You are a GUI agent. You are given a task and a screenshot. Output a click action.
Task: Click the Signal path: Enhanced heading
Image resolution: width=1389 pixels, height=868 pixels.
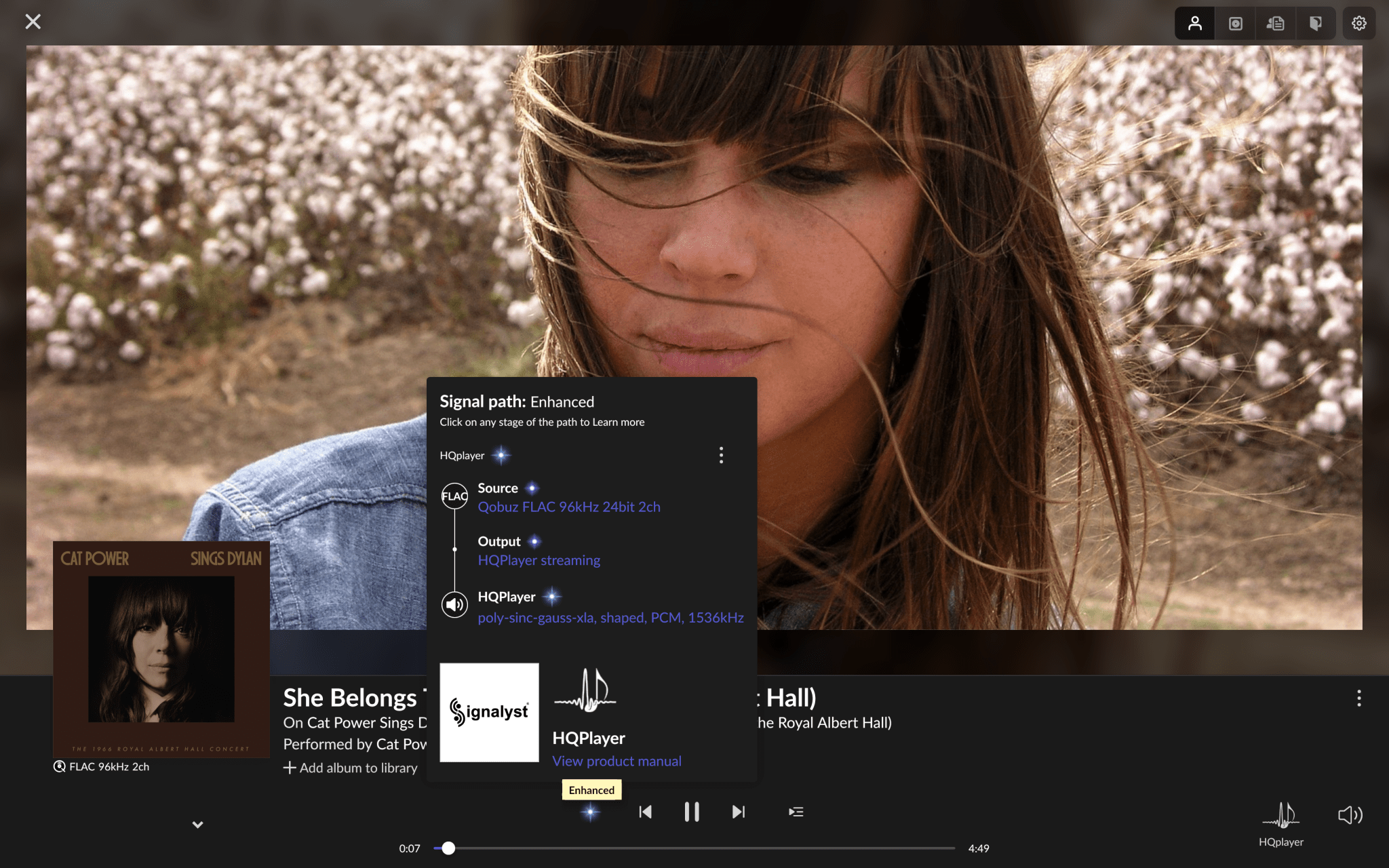point(517,401)
